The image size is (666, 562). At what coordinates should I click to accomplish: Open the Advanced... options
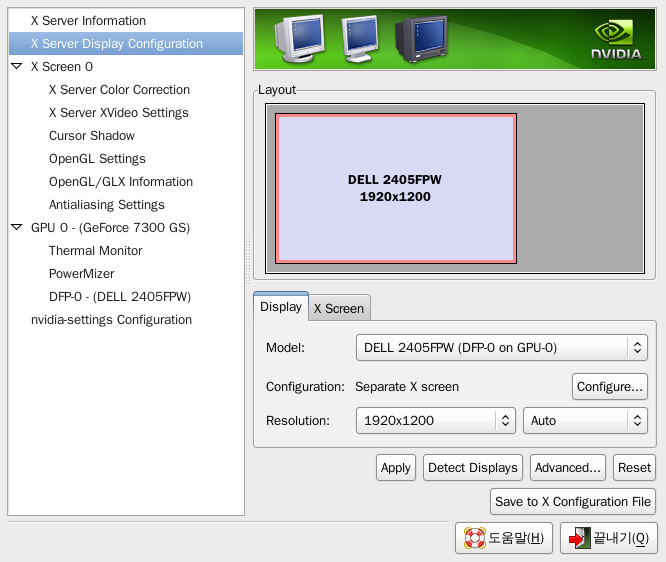coord(567,468)
